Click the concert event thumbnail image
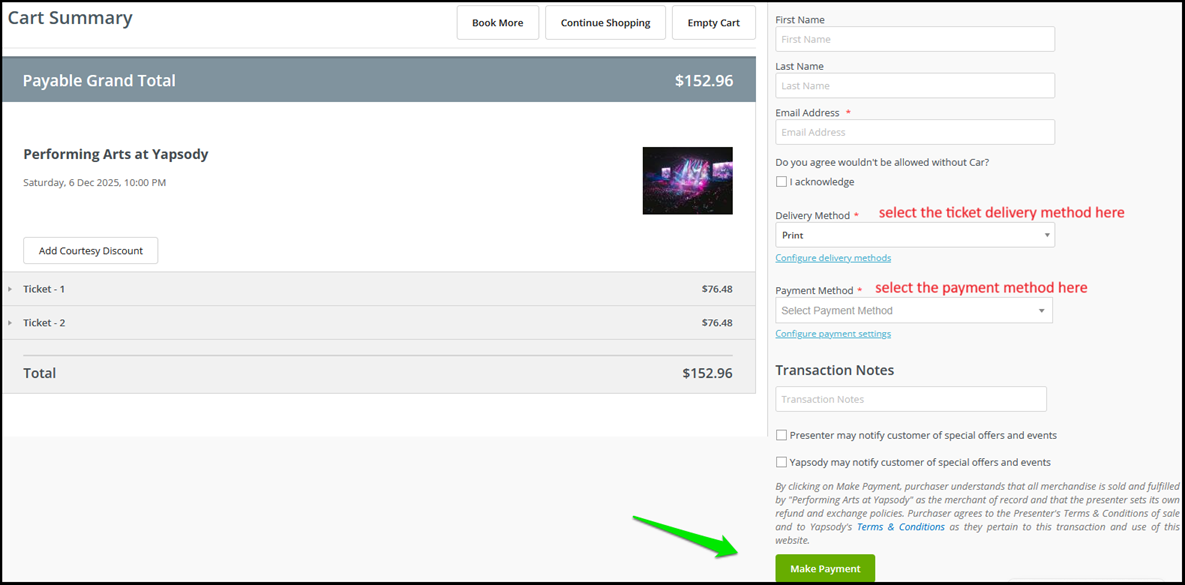 tap(688, 181)
